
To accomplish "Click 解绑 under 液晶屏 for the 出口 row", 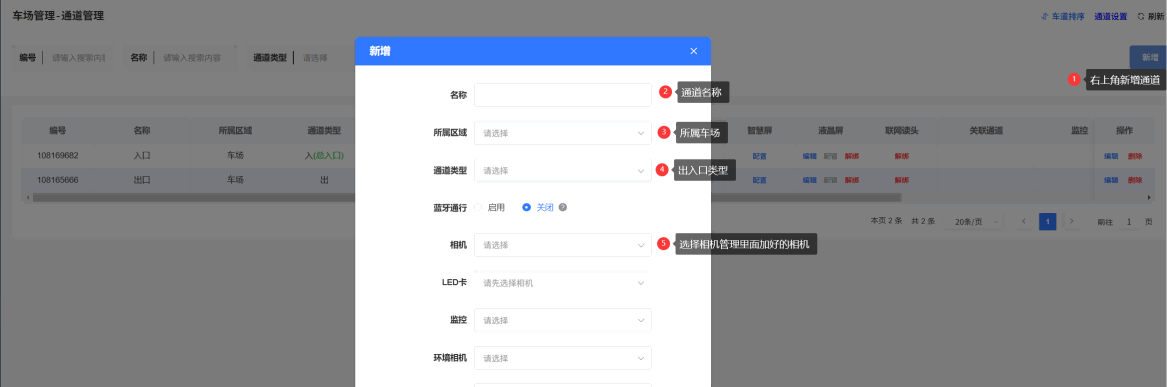I will [851, 180].
